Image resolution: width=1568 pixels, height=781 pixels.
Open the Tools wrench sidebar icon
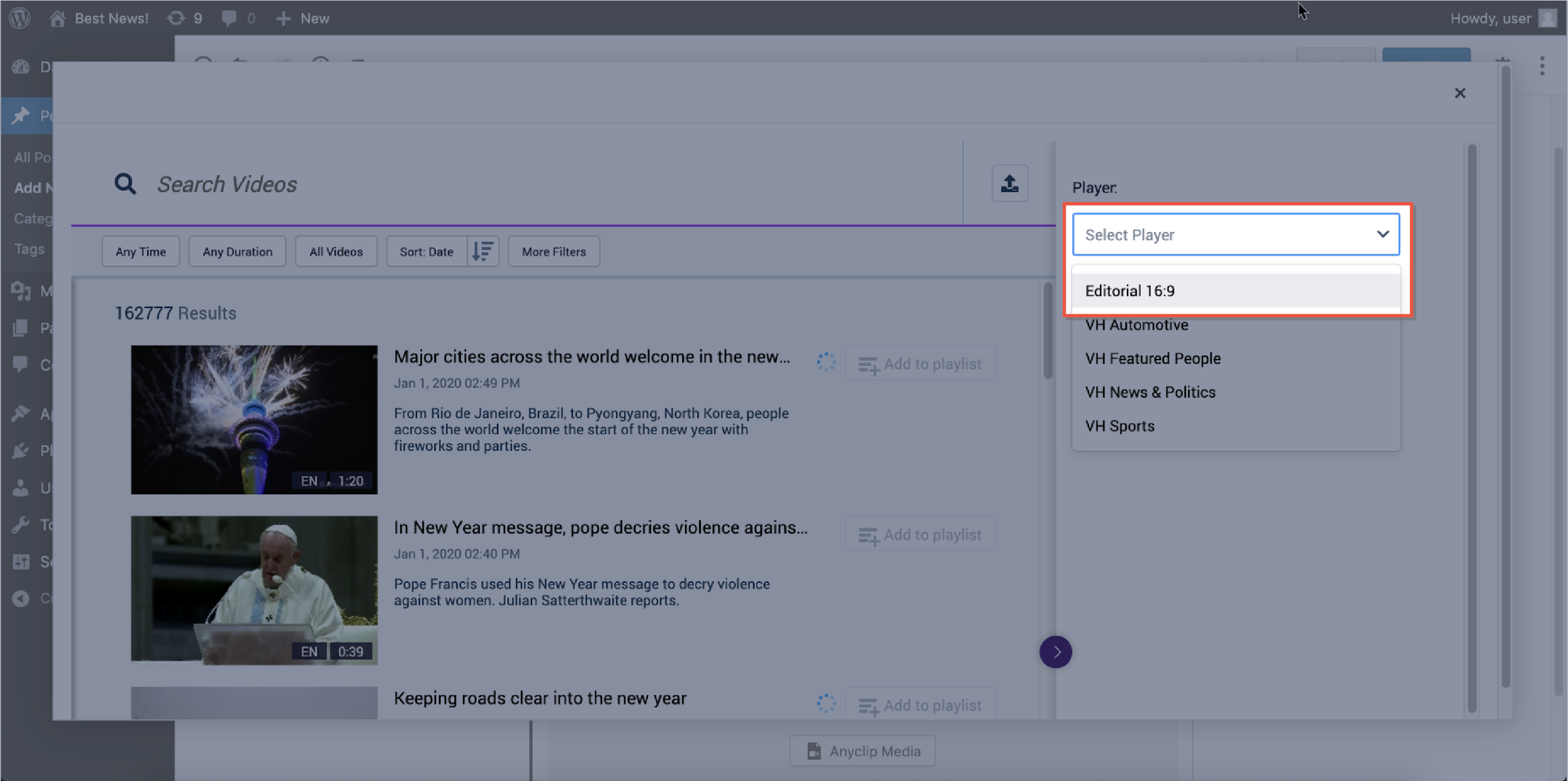(20, 524)
